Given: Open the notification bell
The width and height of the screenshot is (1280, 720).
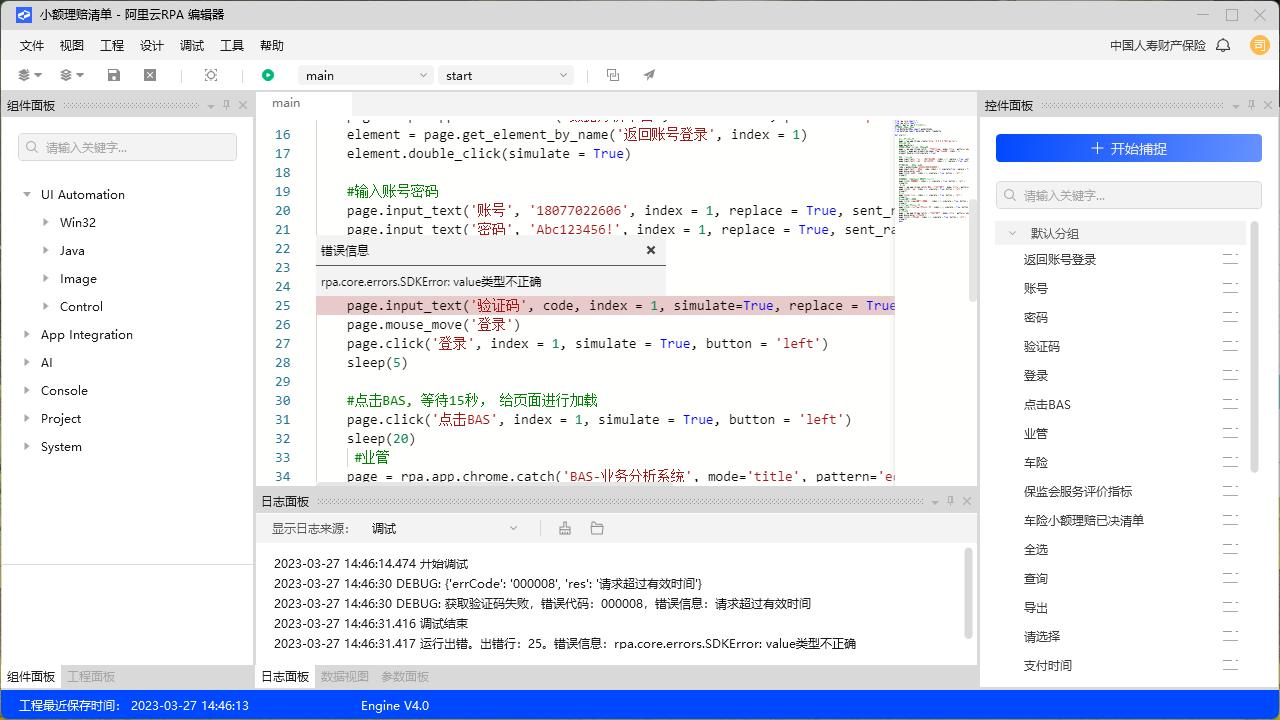Looking at the screenshot, I should [1223, 46].
